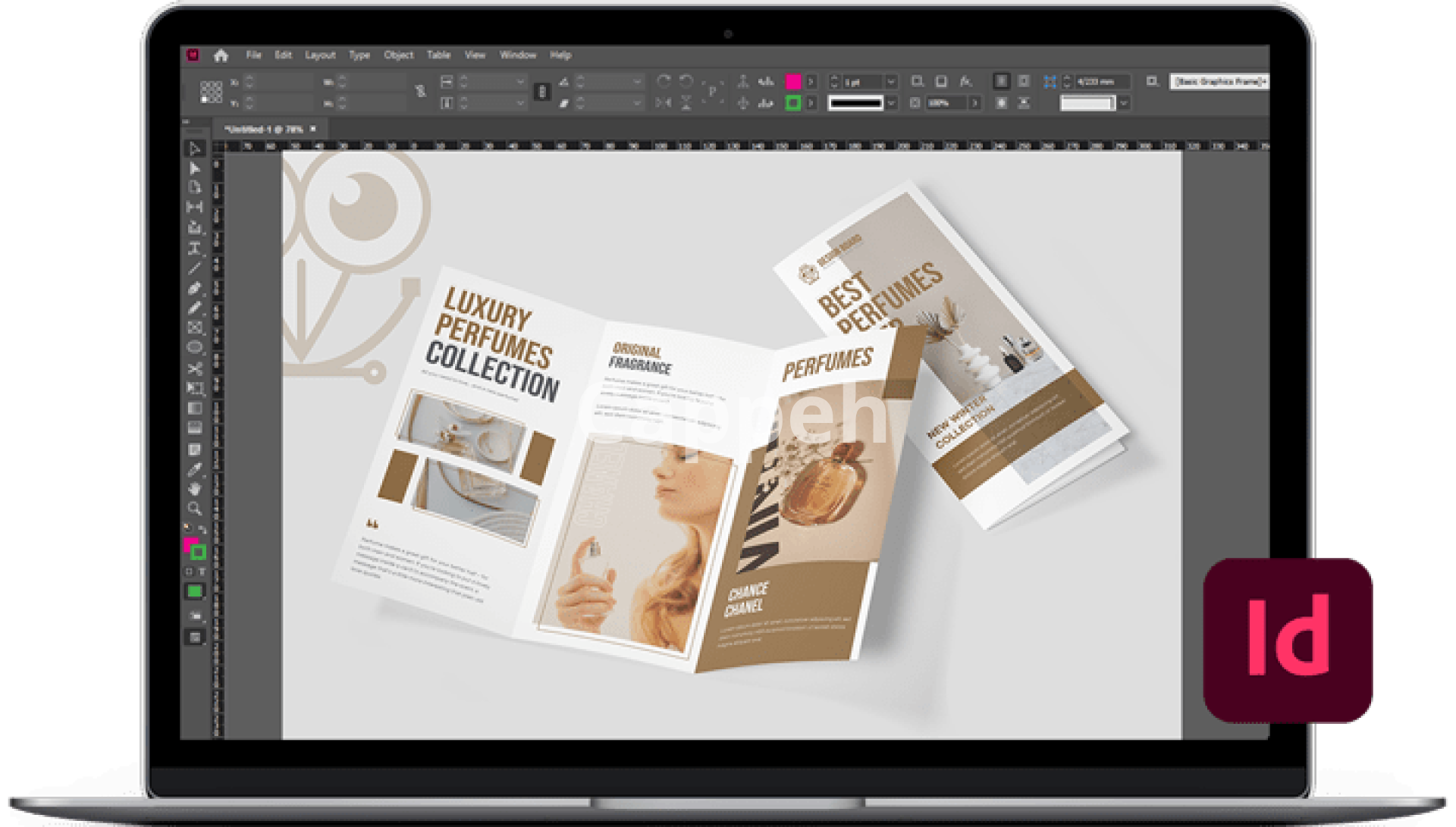Image resolution: width=1456 pixels, height=827 pixels.
Task: Set reference point in the grid locator
Action: click(x=211, y=92)
